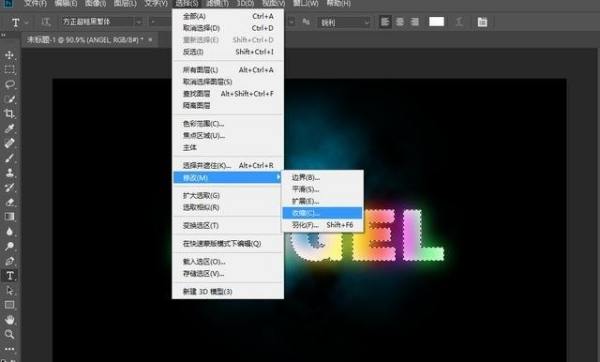Choose 扩展(E)... in Modify submenu

click(322, 201)
